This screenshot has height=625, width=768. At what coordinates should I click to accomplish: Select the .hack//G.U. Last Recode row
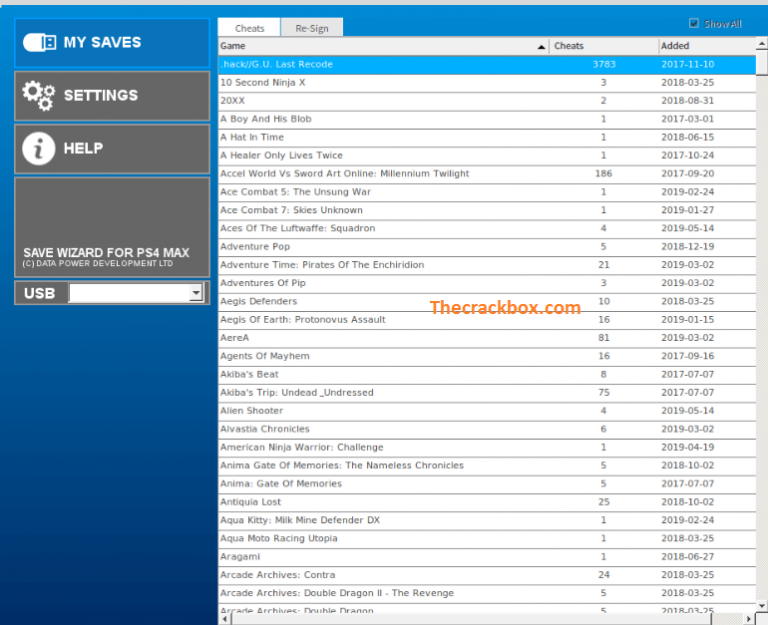tap(487, 64)
